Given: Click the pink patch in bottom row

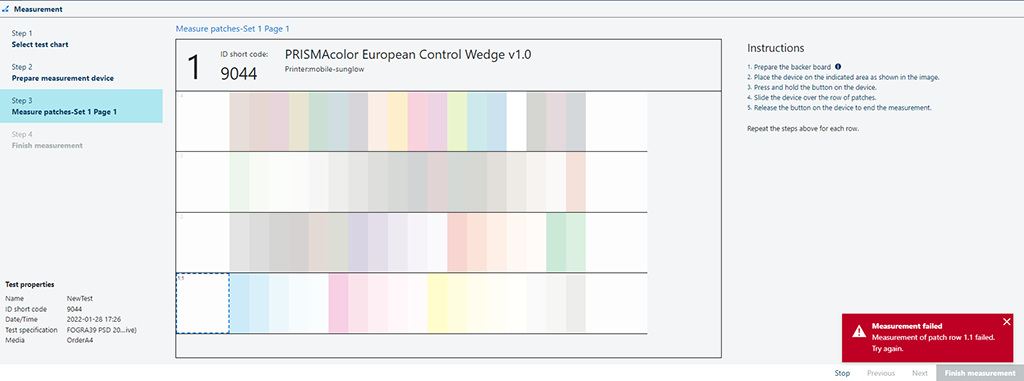Looking at the screenshot, I should pyautogui.click(x=338, y=303).
